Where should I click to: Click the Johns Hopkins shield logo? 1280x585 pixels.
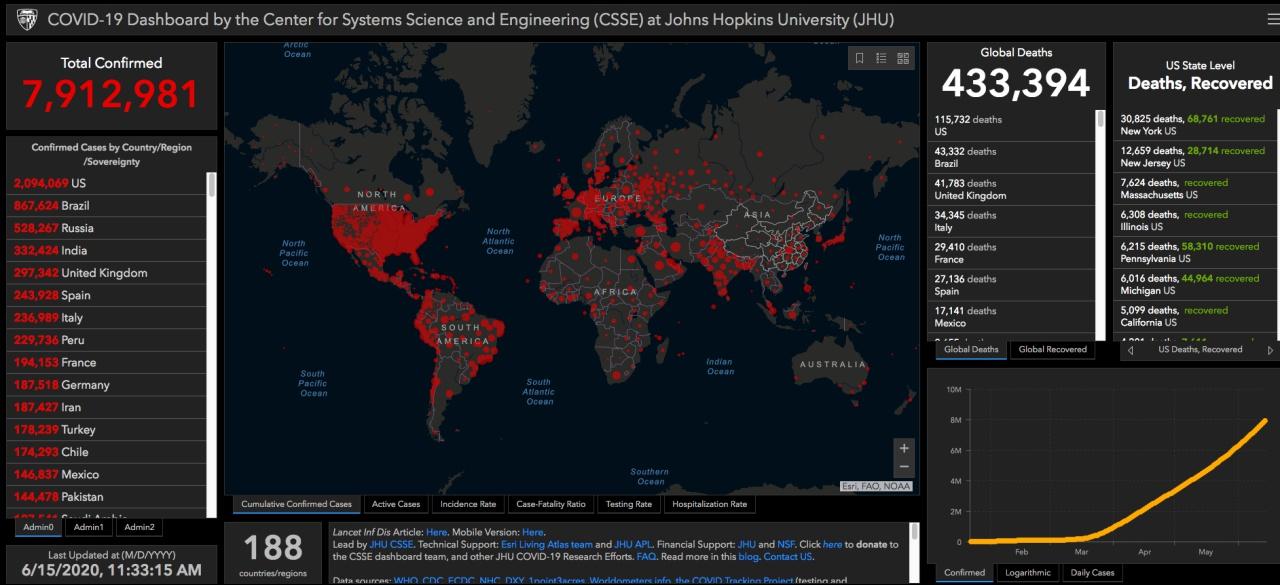[x=27, y=20]
